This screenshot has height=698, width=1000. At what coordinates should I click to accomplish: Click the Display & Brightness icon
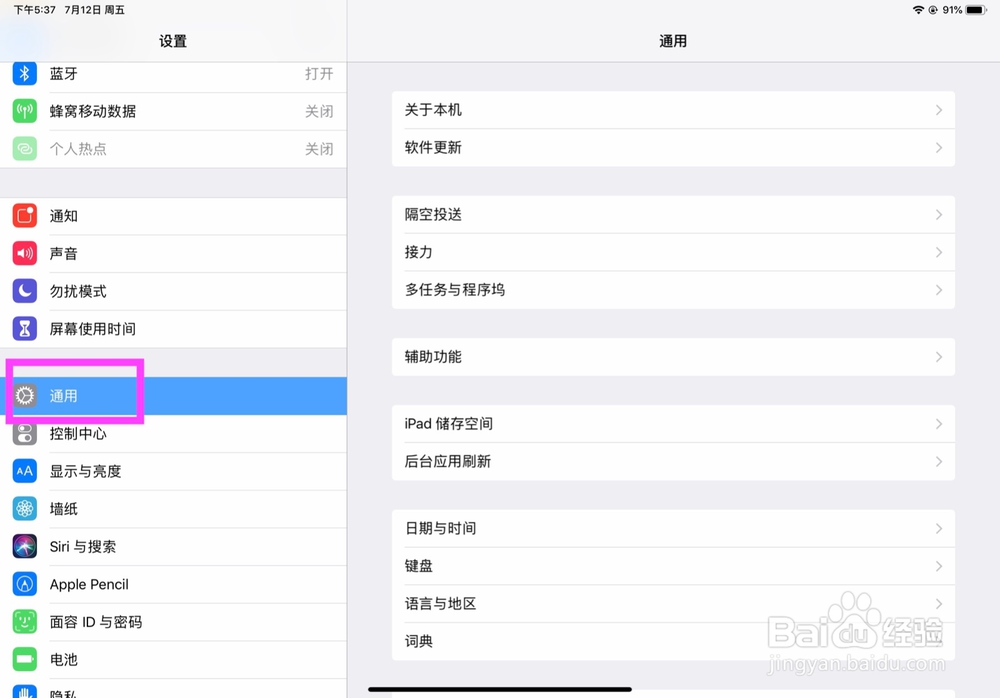24,471
